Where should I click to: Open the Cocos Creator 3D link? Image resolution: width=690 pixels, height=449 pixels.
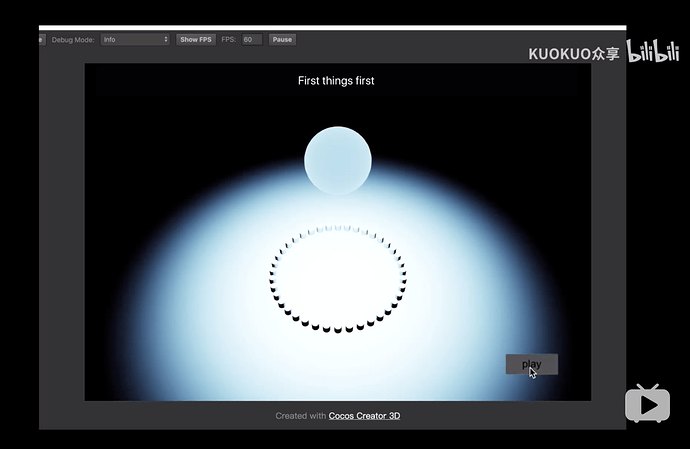(364, 416)
